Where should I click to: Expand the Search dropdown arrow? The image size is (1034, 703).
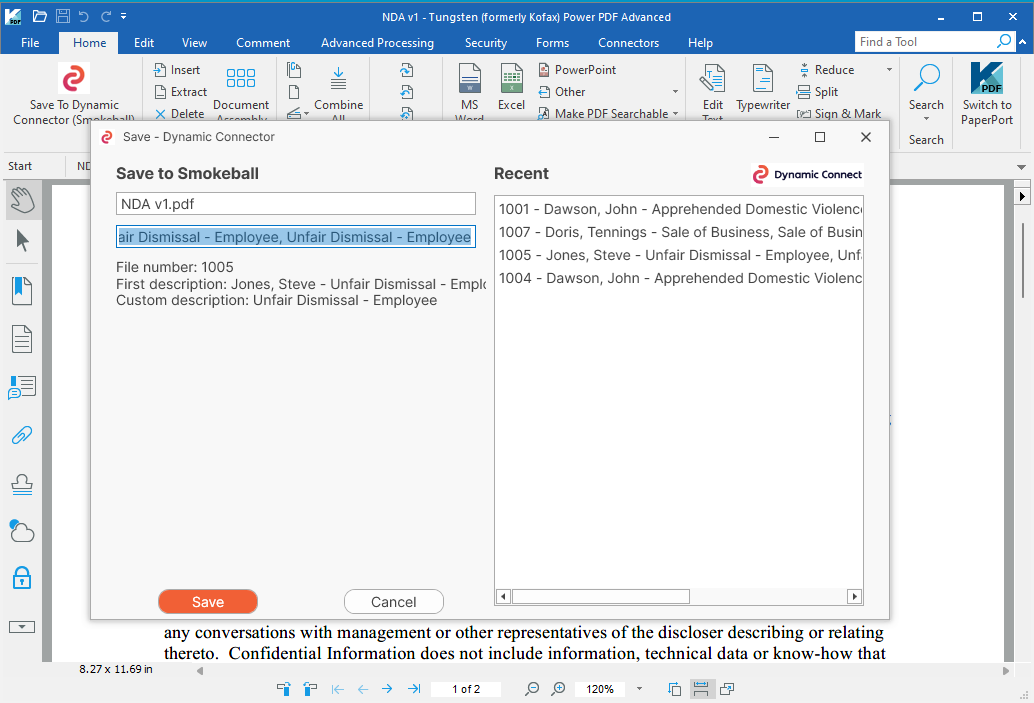click(926, 120)
